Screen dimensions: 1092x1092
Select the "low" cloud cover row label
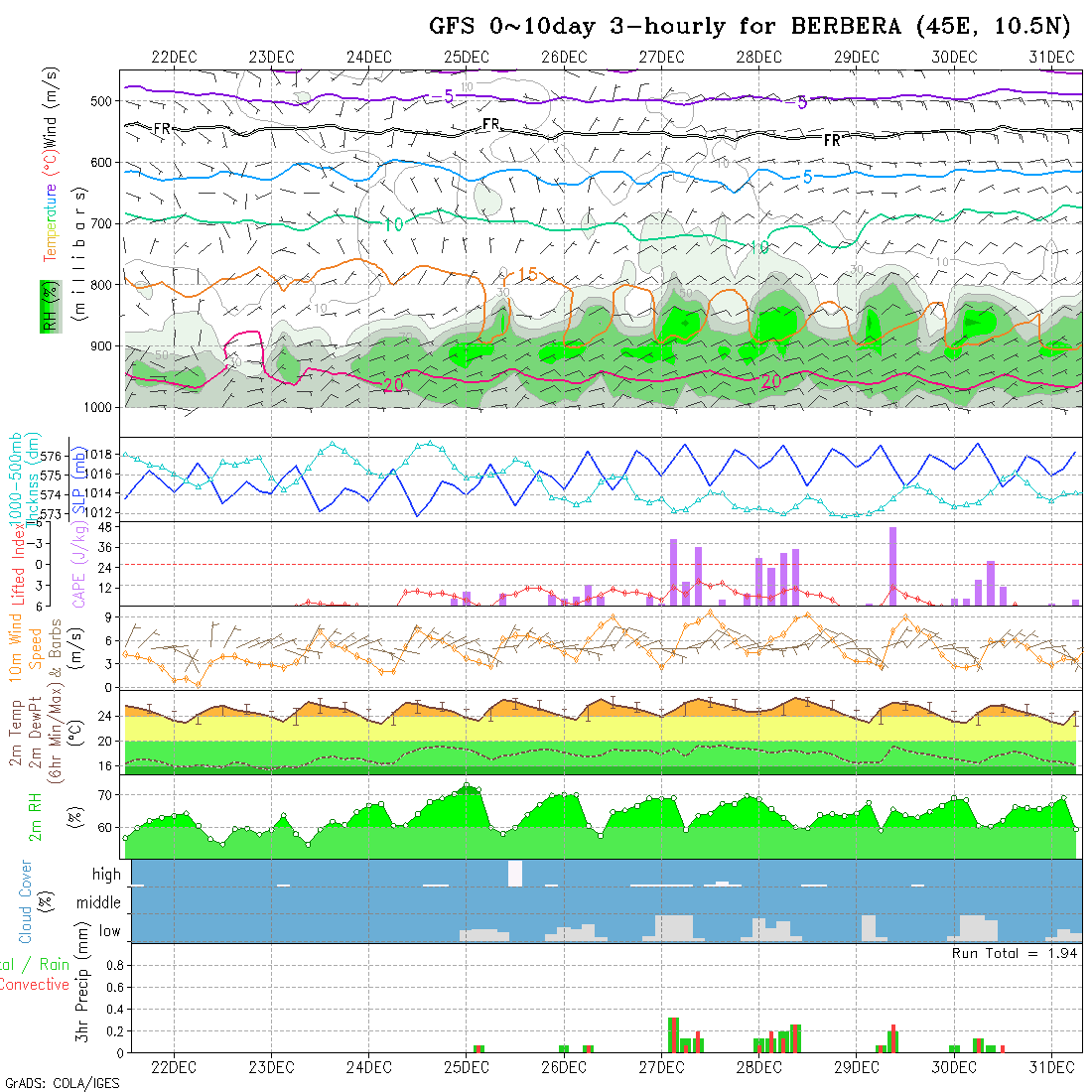click(109, 931)
